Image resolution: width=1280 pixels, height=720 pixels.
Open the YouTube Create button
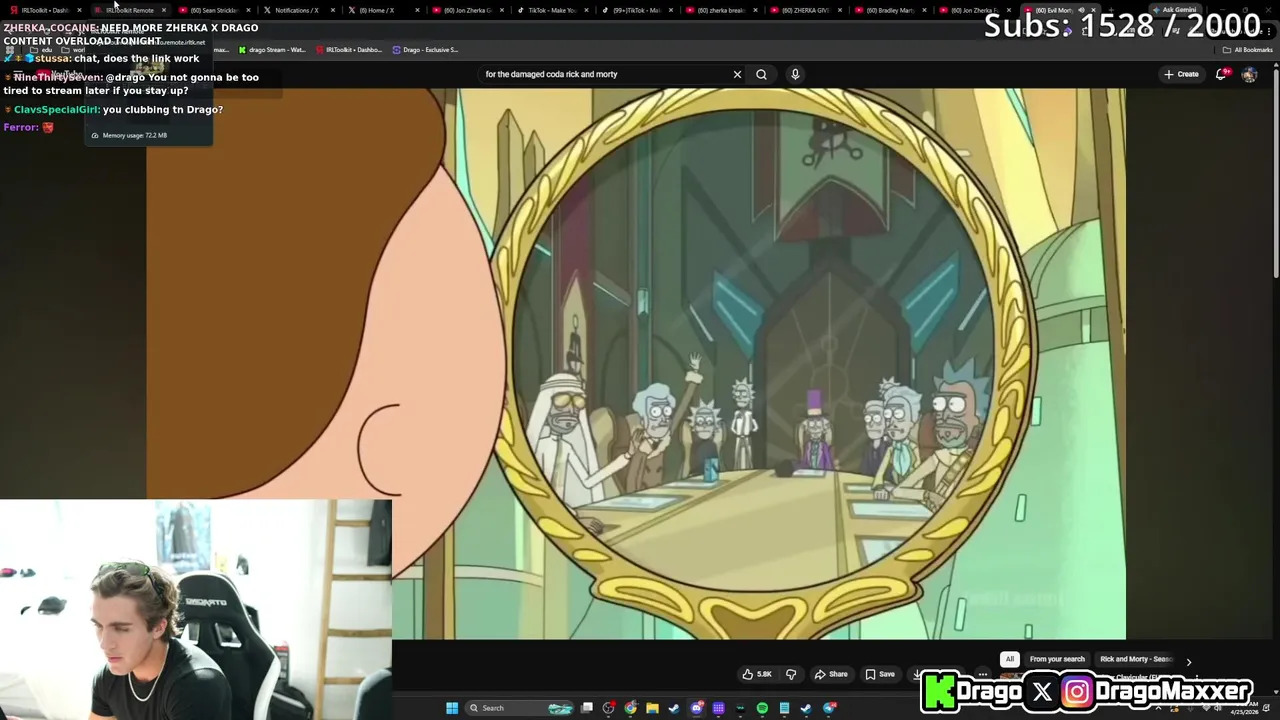[x=1181, y=74]
